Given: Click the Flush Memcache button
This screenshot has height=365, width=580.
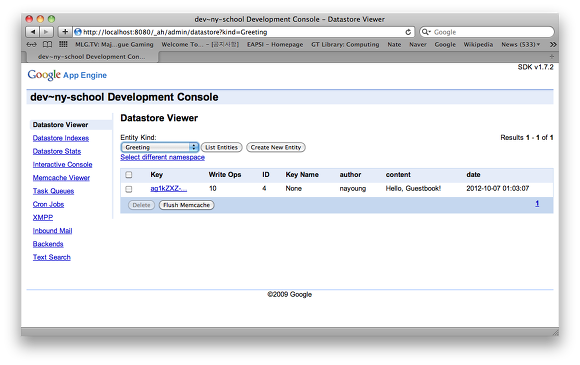Looking at the screenshot, I should [x=186, y=205].
